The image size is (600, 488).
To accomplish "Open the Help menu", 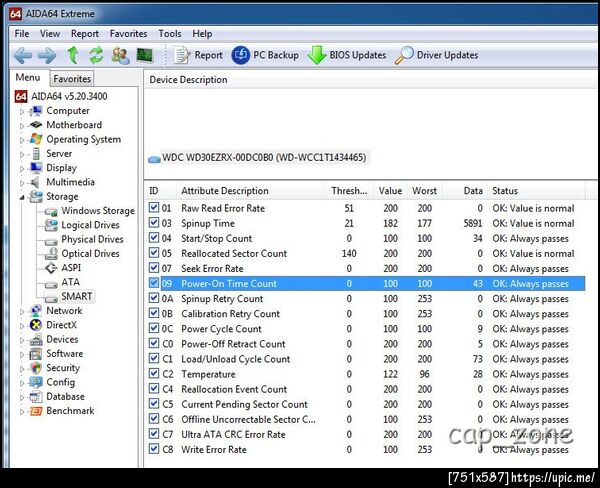I will pos(202,34).
